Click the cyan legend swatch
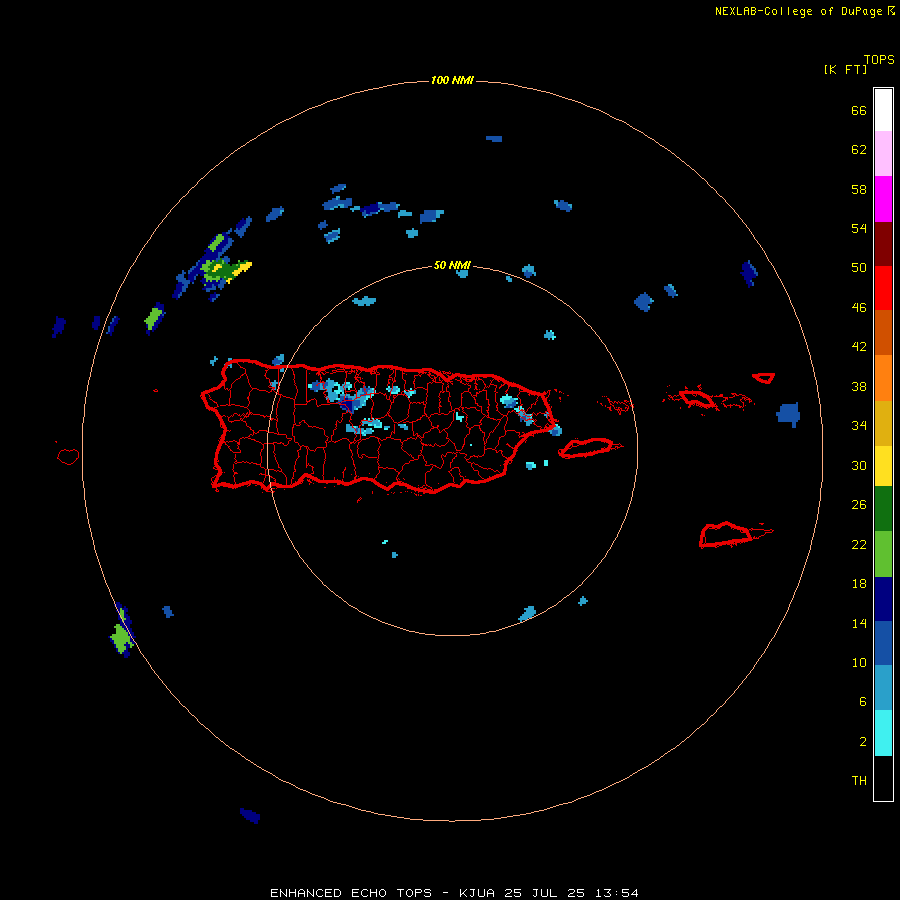Screen dimensions: 900x900 (883, 733)
